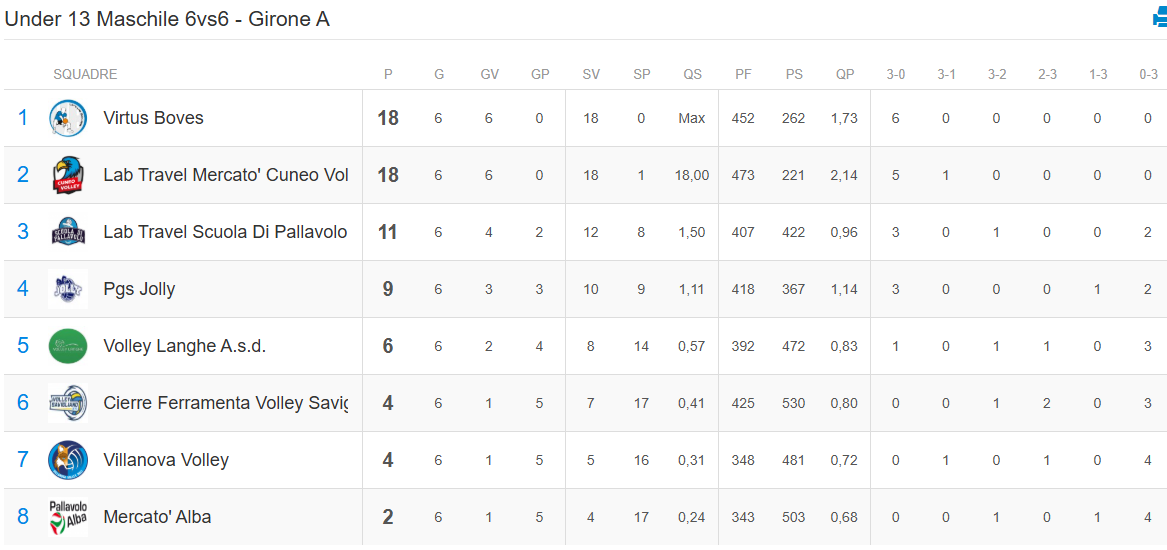Open Volley Langhe A.s.d. team page
The height and width of the screenshot is (550, 1167).
pos(184,346)
